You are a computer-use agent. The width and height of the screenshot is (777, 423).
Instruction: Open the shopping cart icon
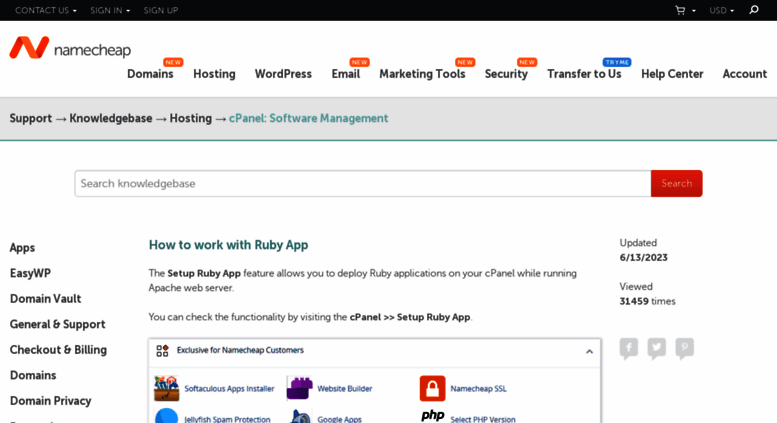680,10
